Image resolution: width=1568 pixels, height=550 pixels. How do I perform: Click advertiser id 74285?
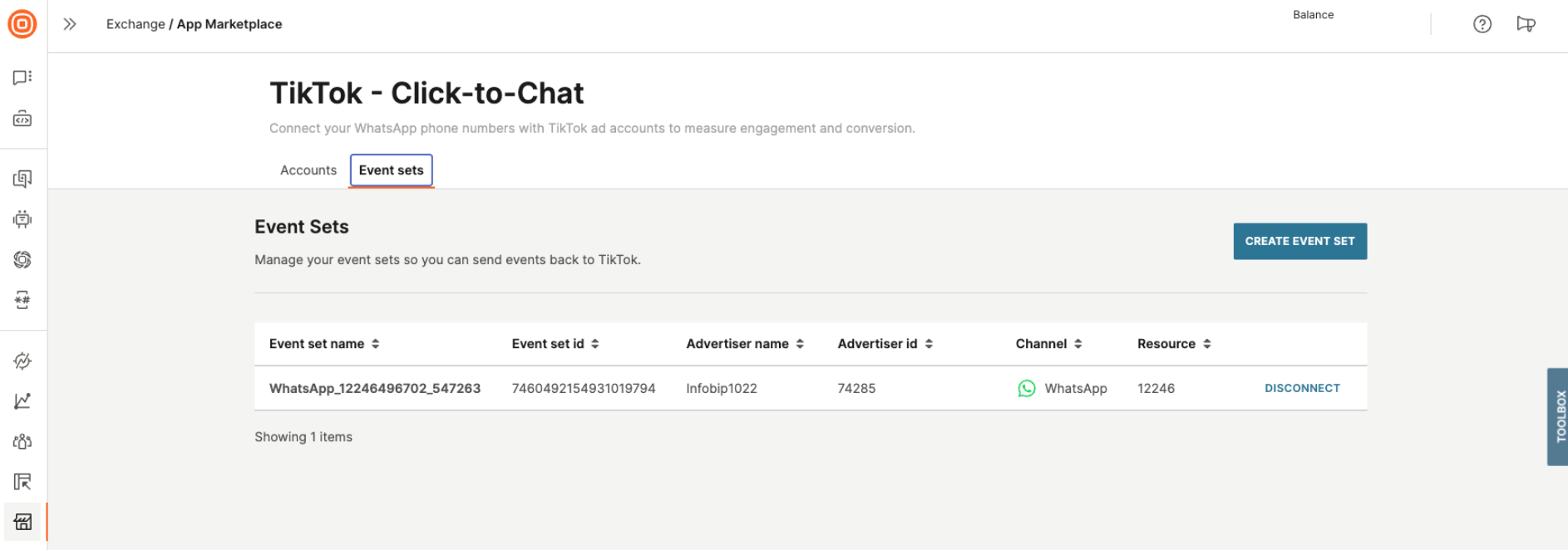coord(856,389)
